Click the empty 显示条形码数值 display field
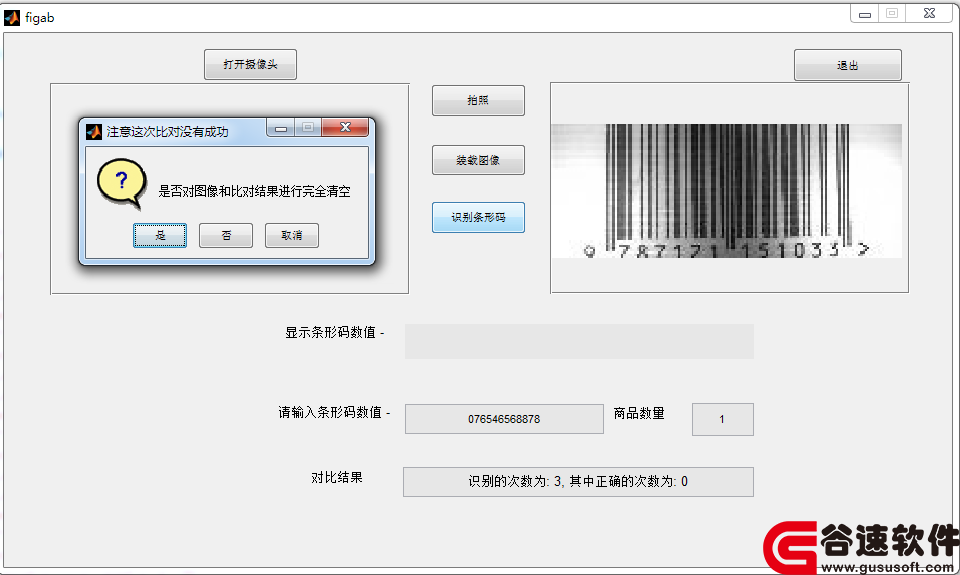 [x=579, y=341]
